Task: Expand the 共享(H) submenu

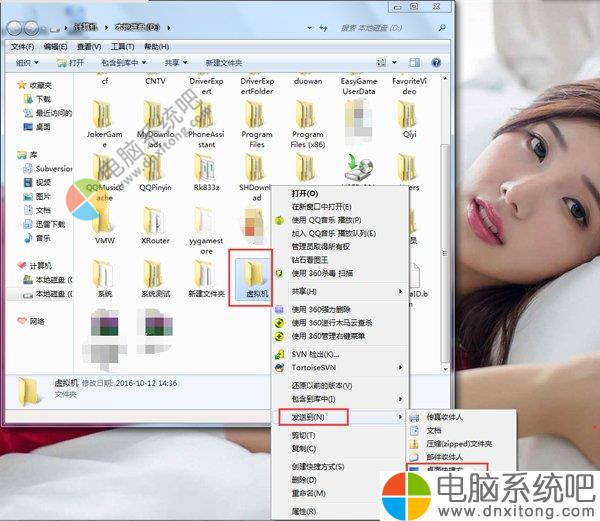Action: (340, 291)
